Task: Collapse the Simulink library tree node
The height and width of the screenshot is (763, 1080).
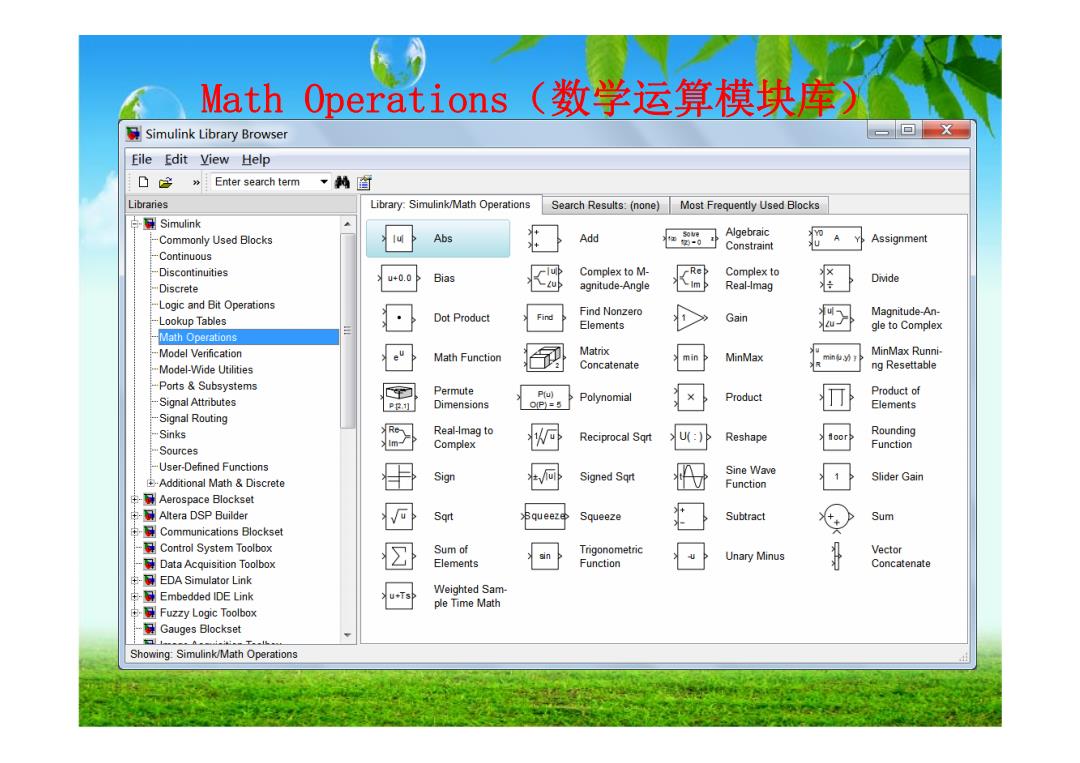Action: pyautogui.click(x=136, y=224)
